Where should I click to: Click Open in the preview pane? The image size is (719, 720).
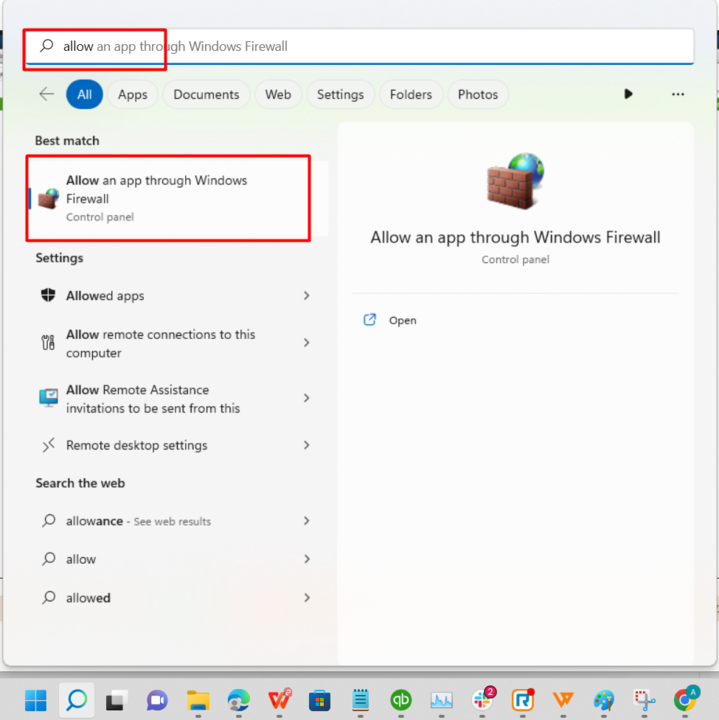click(403, 321)
